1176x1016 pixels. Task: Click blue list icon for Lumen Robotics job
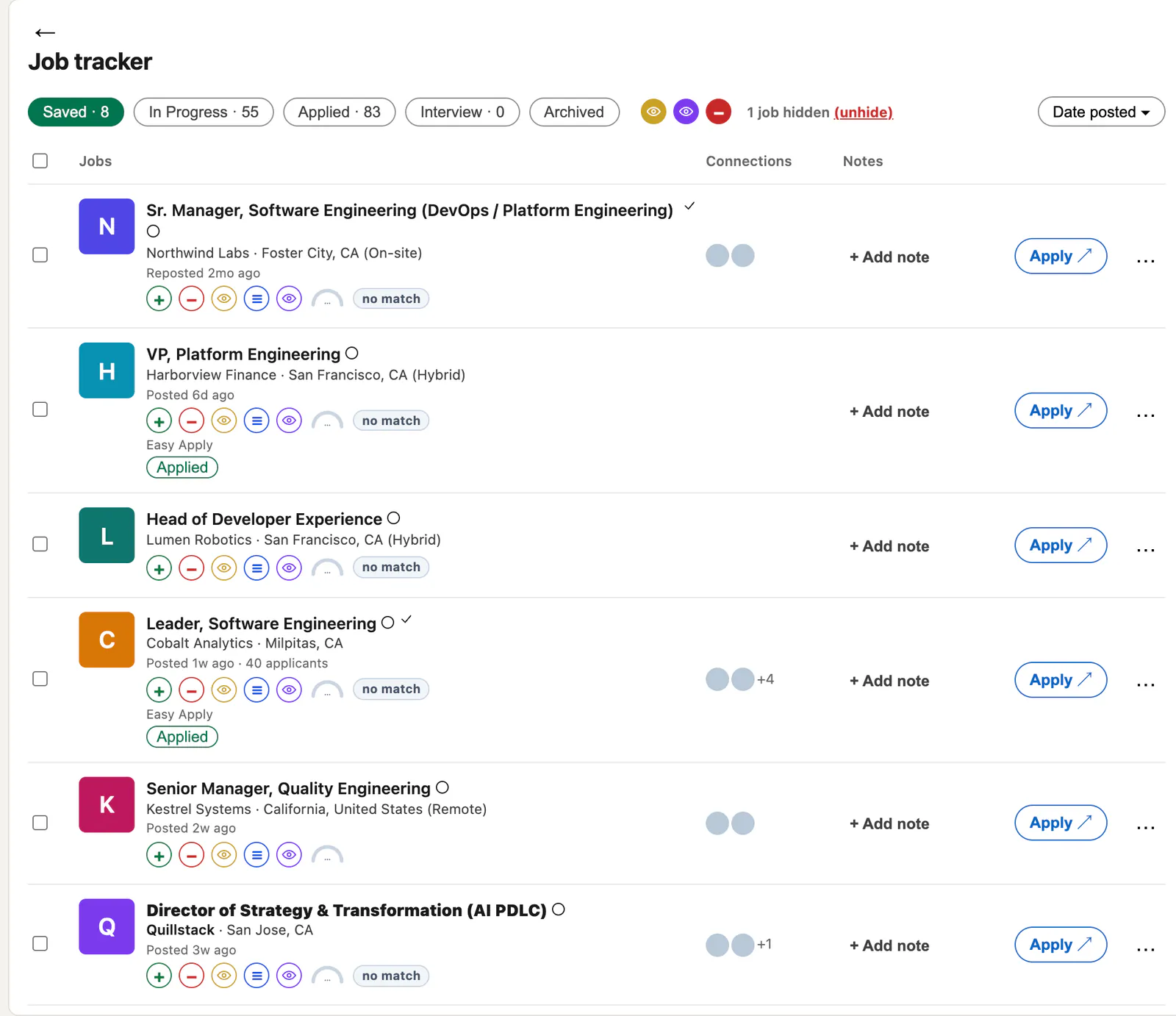coord(257,568)
